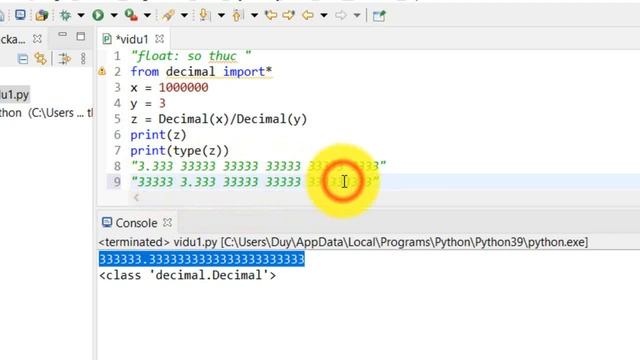Click the Search toolbar icon

coord(168,16)
